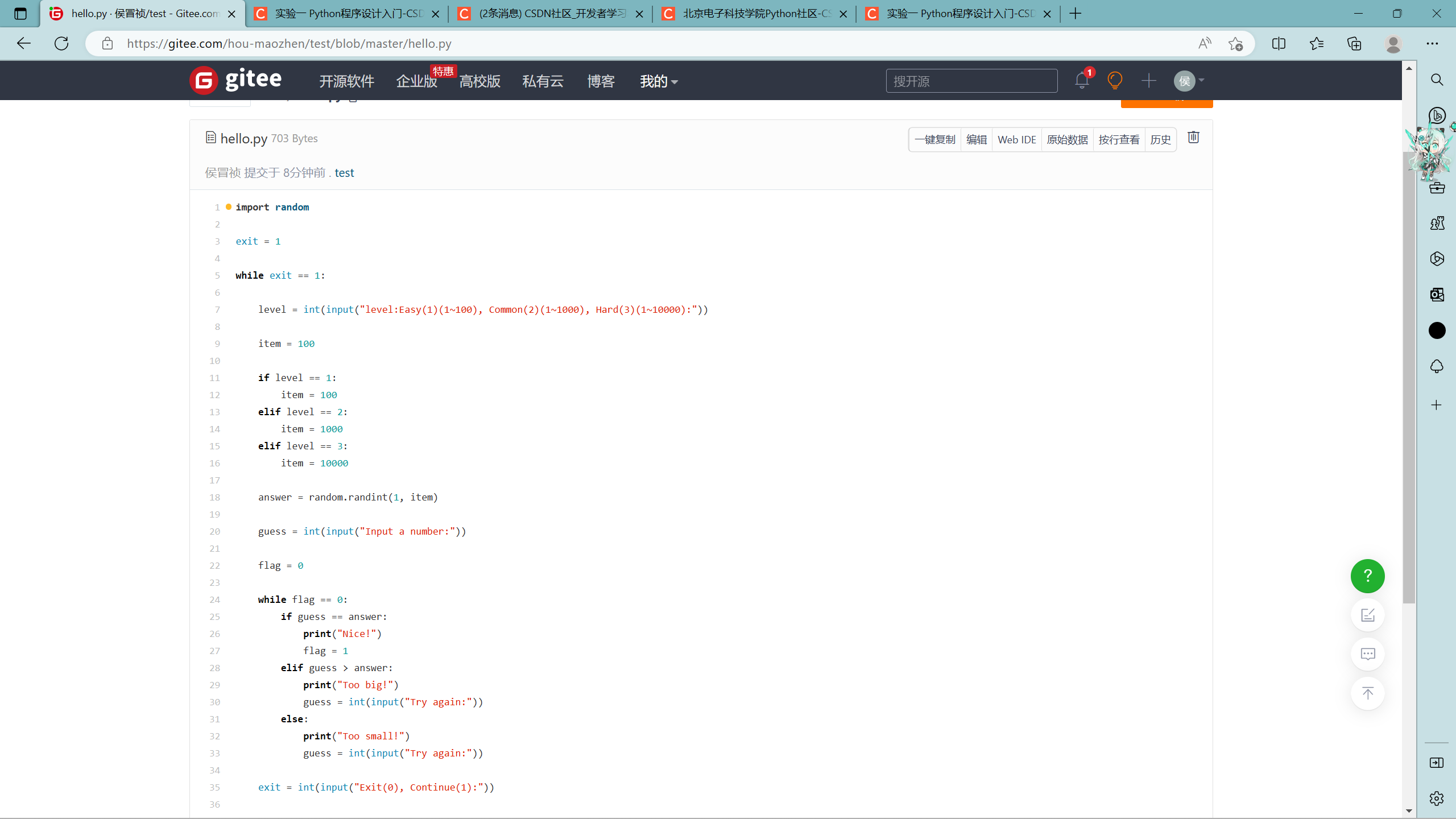
Task: Click the 一键复制 button
Action: (x=934, y=140)
